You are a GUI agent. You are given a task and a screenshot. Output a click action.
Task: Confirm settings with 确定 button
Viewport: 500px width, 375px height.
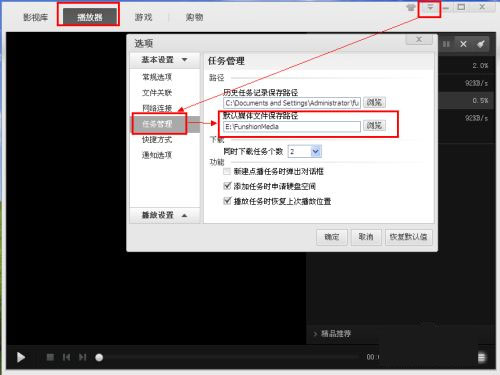[x=332, y=237]
